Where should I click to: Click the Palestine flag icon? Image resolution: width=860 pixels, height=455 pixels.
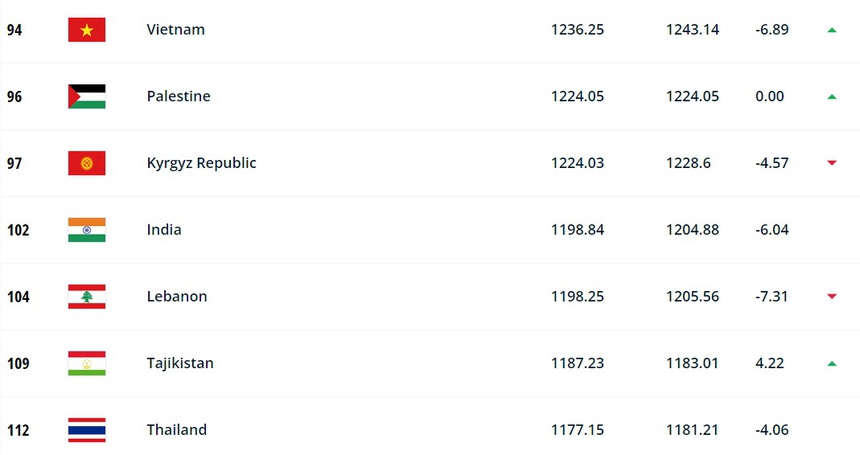tap(86, 97)
